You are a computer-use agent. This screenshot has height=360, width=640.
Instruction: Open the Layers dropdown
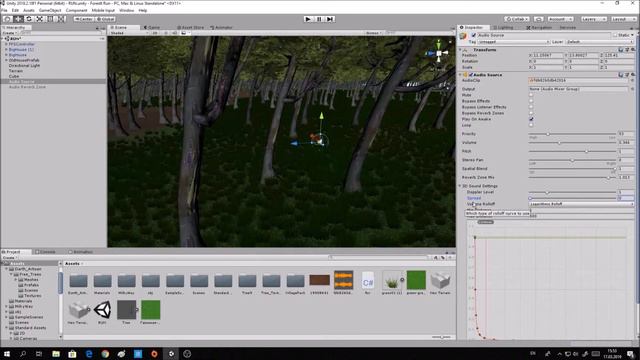pos(593,19)
